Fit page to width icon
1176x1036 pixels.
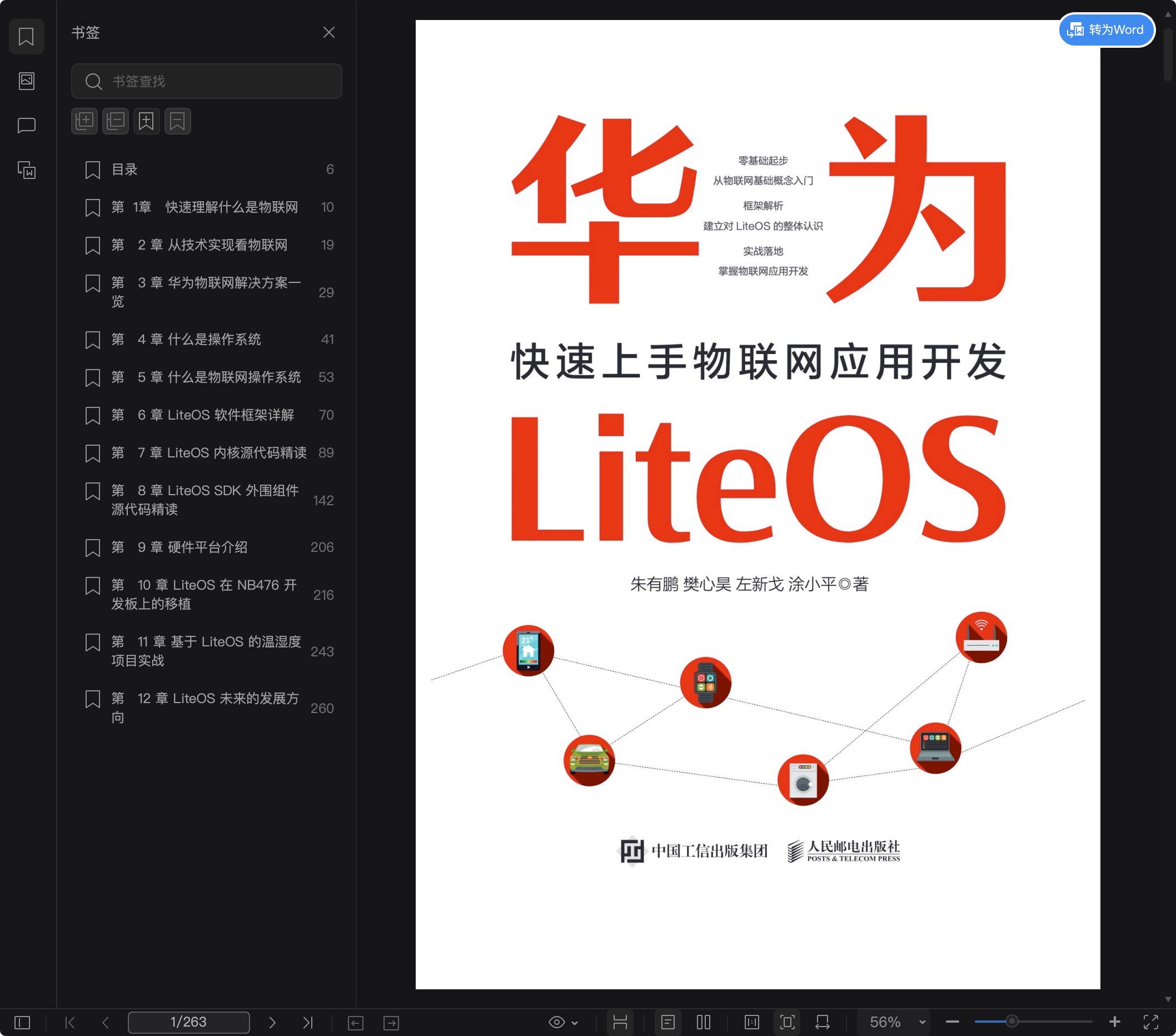(823, 1022)
